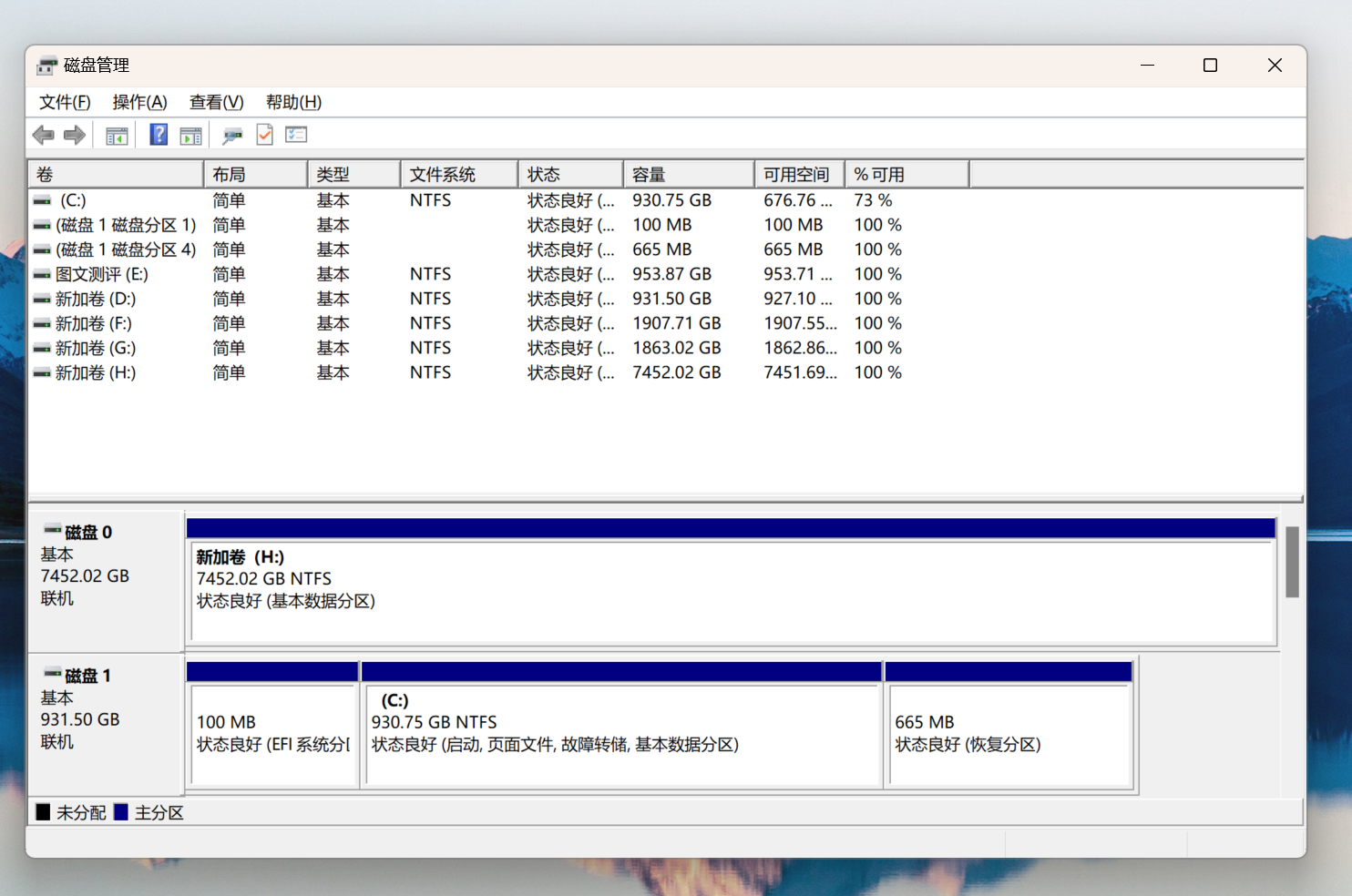Click the properties checkmark document icon
This screenshot has height=896, width=1352.
click(264, 136)
